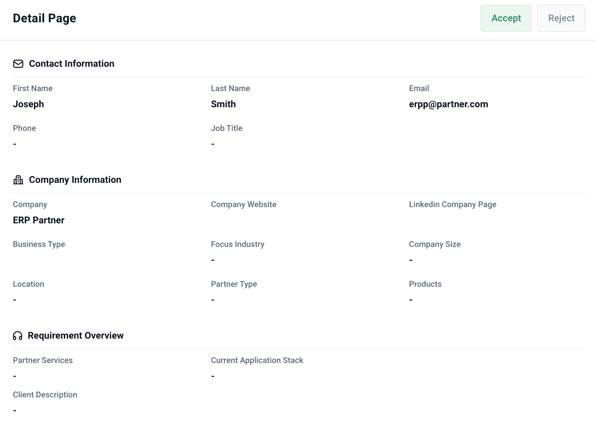The height and width of the screenshot is (421, 595).
Task: Click the Linkedin Company Page label
Action: point(452,205)
